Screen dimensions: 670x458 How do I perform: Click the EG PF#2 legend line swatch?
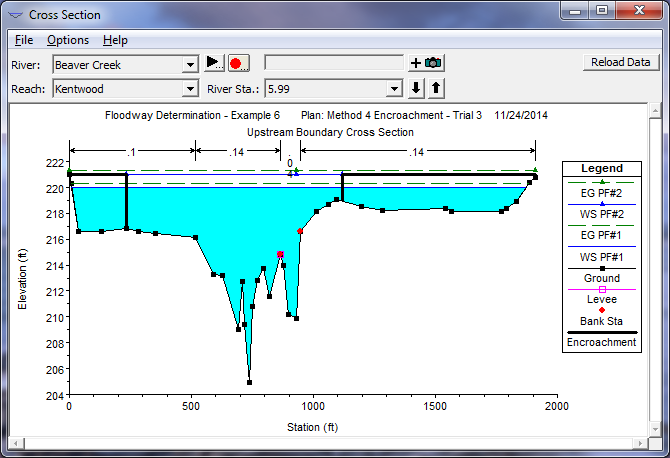tap(602, 182)
